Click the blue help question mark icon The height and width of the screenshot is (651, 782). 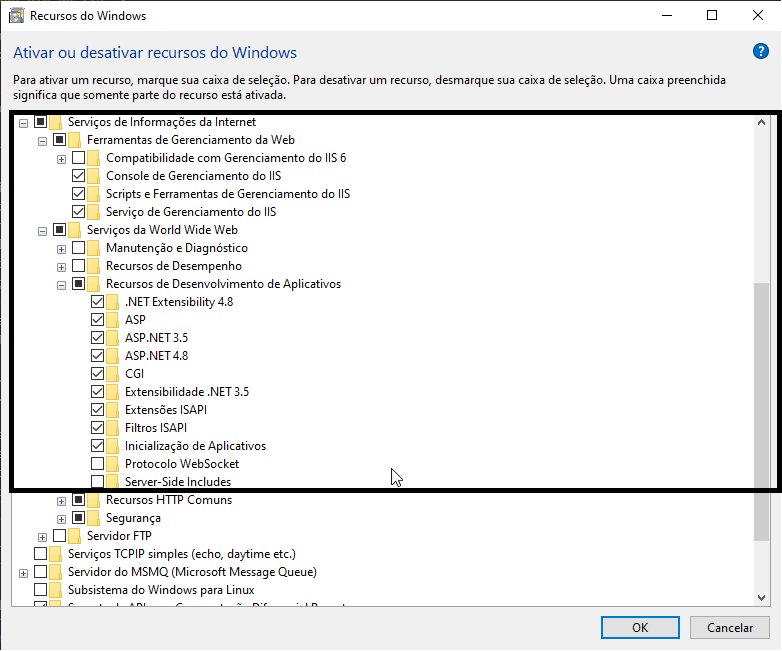pos(760,52)
